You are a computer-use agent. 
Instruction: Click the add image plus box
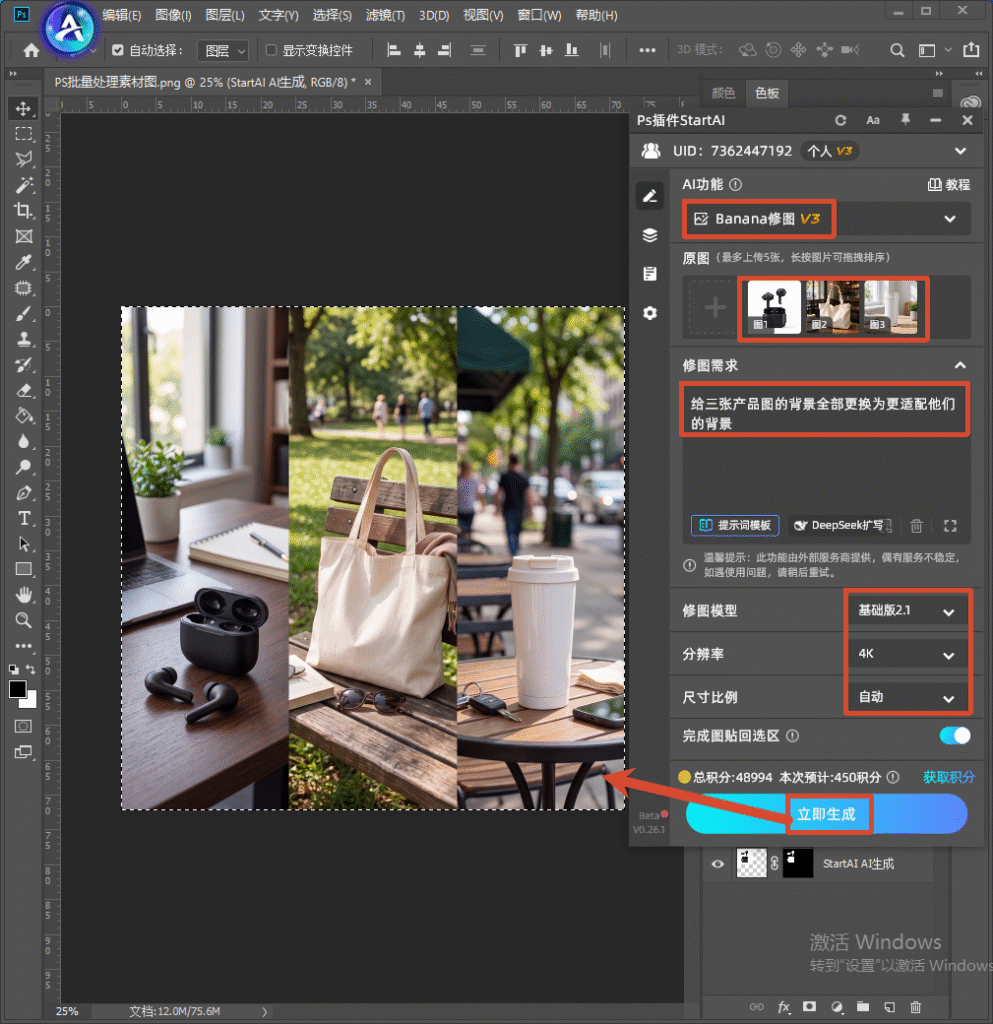[715, 307]
